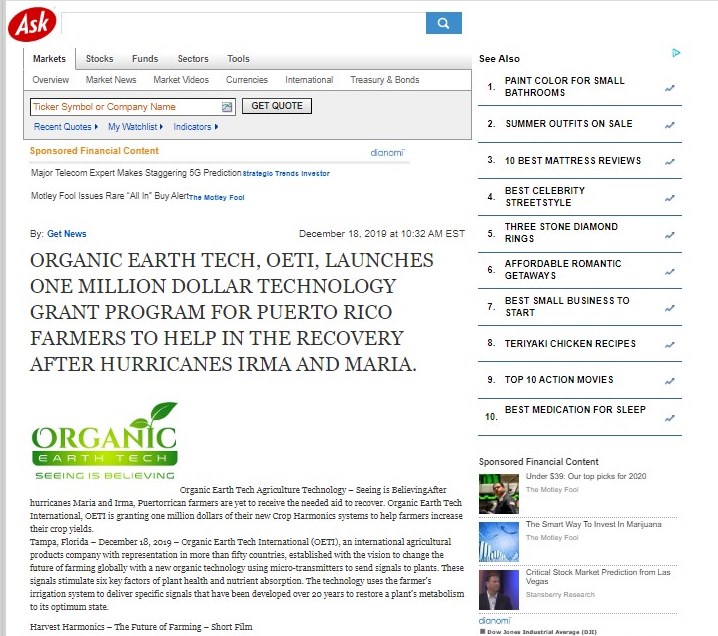Click the Ask search text box
Screen dimensions: 718x636
pyautogui.click(x=243, y=23)
